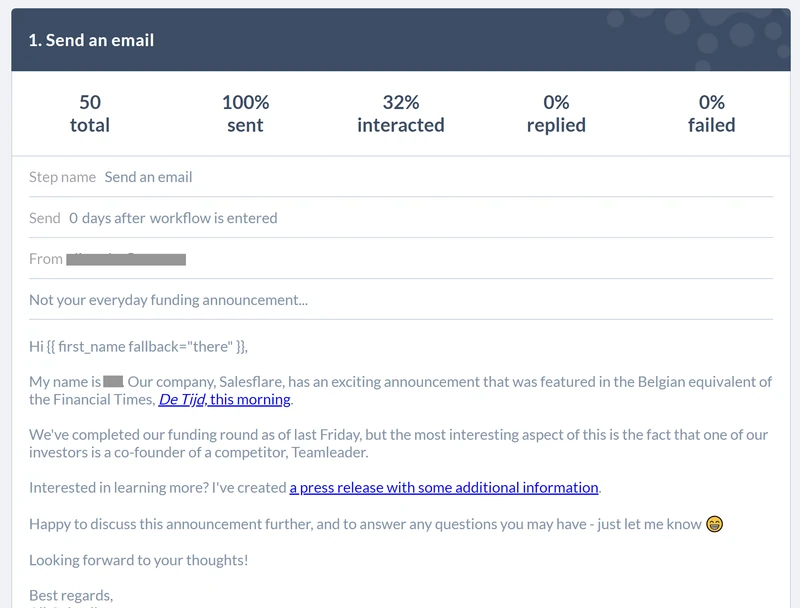The image size is (800, 608).
Task: Click the redacted name in 'My name is'
Action: pyautogui.click(x=113, y=382)
